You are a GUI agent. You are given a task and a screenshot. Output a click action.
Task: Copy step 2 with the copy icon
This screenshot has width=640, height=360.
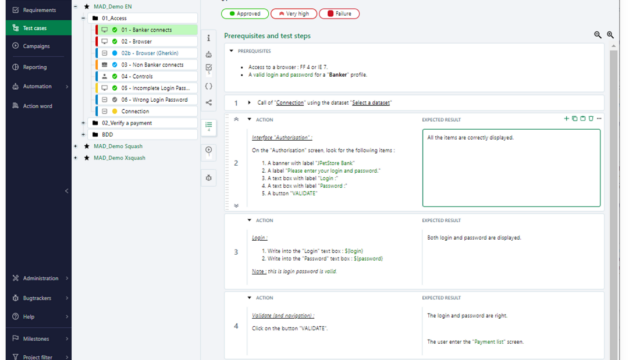[x=574, y=118]
